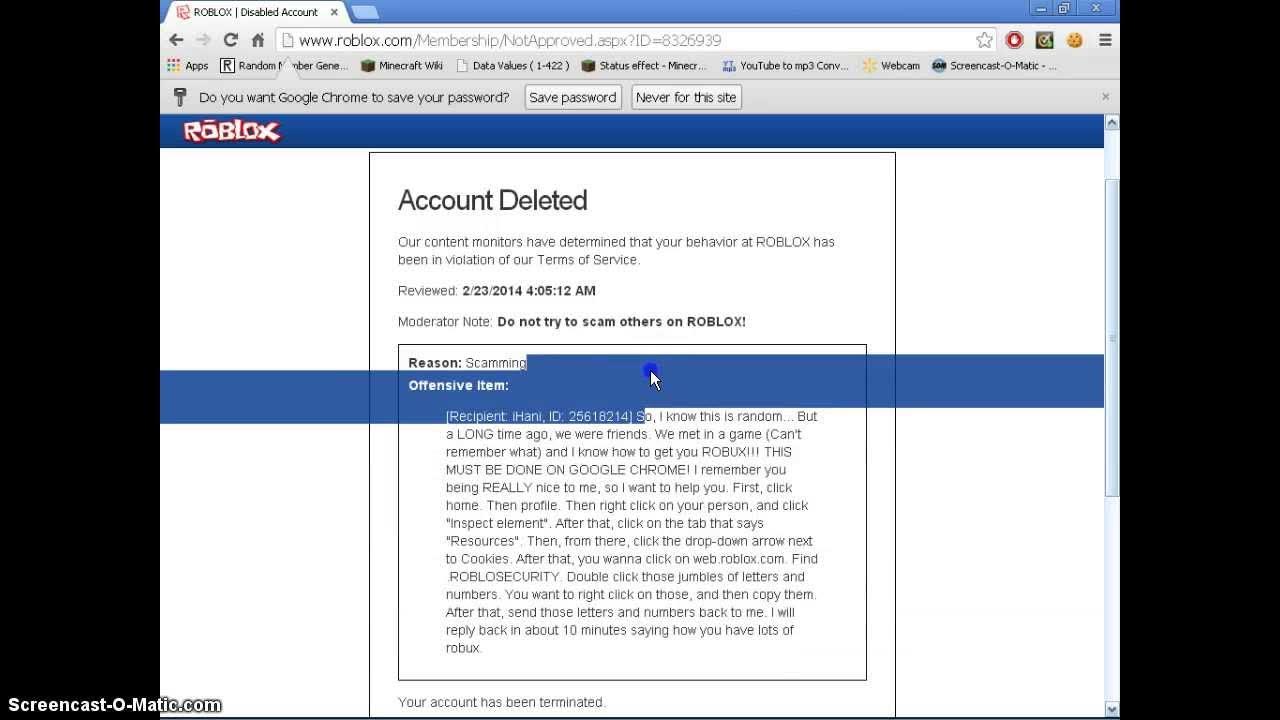
Task: Go back with the browser back arrow
Action: point(176,40)
